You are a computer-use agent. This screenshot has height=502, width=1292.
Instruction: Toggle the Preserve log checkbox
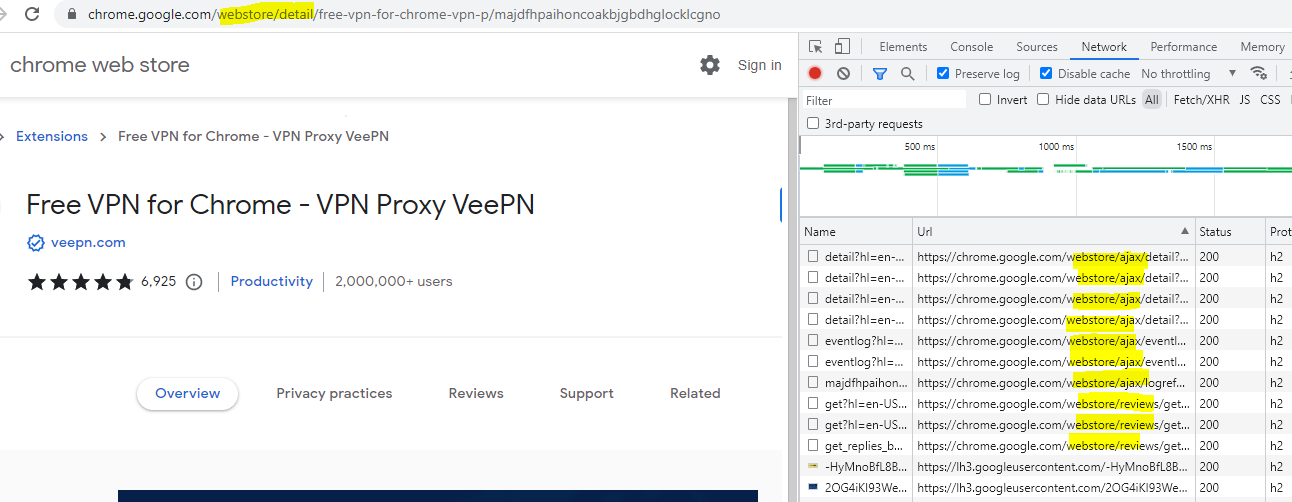click(x=943, y=73)
